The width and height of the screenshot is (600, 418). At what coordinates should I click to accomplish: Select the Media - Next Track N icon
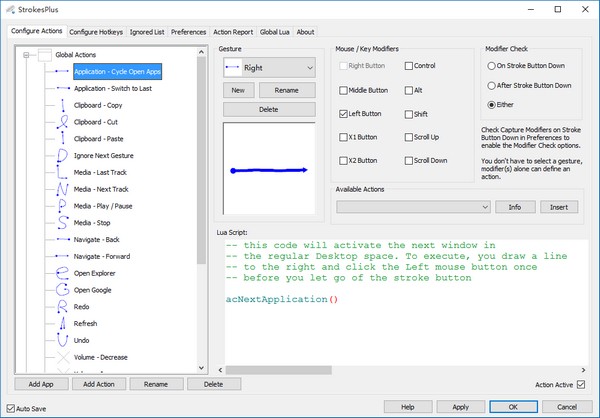click(x=62, y=189)
